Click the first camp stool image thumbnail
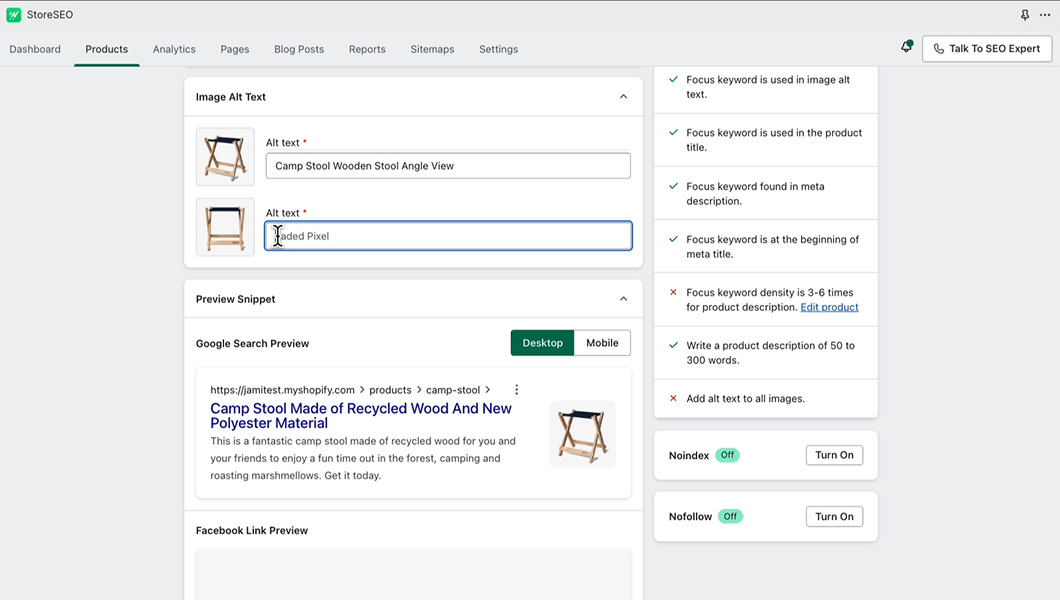This screenshot has height=600, width=1060. coord(225,156)
